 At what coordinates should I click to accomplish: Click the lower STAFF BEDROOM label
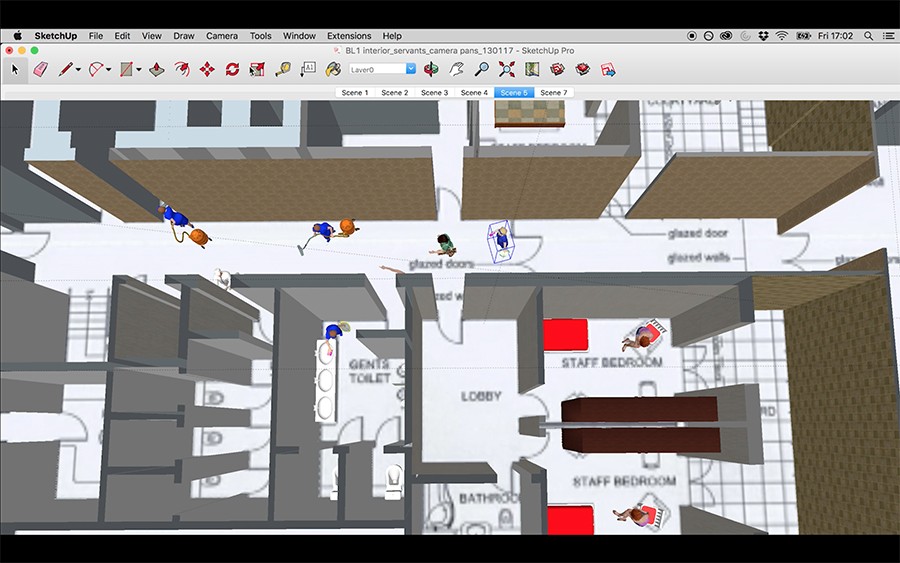(x=624, y=481)
